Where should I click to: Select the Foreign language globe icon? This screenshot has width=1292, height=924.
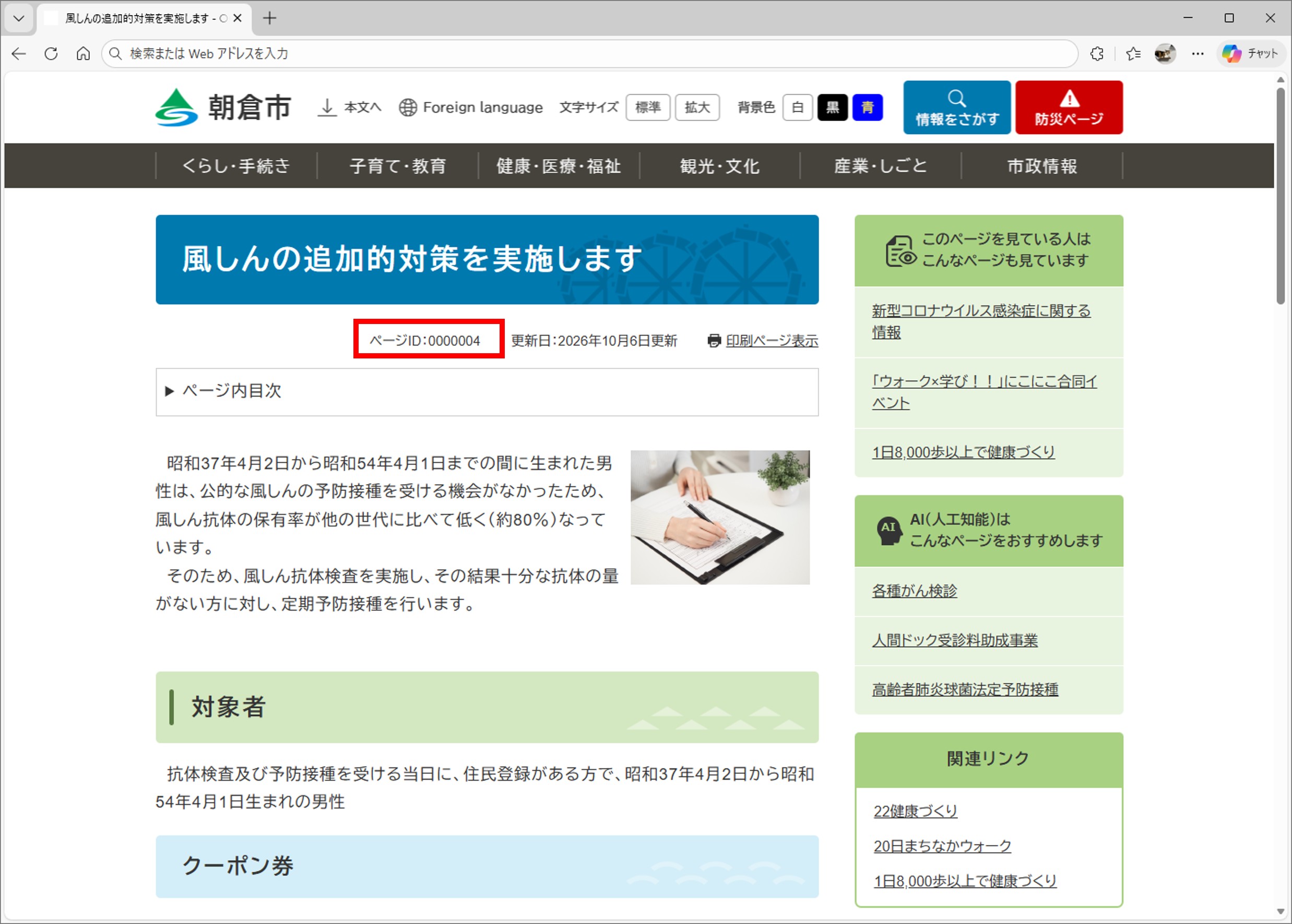click(x=409, y=107)
